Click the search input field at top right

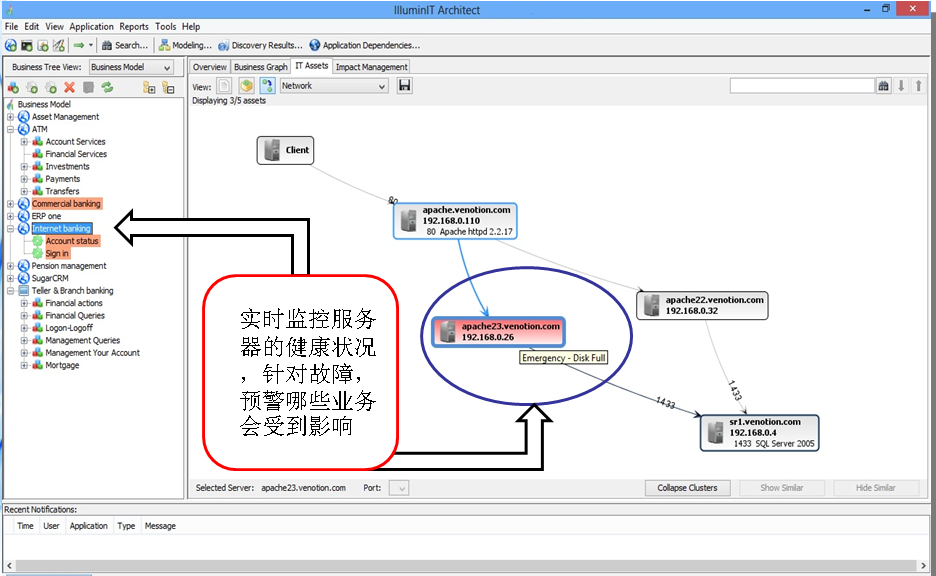coord(802,86)
